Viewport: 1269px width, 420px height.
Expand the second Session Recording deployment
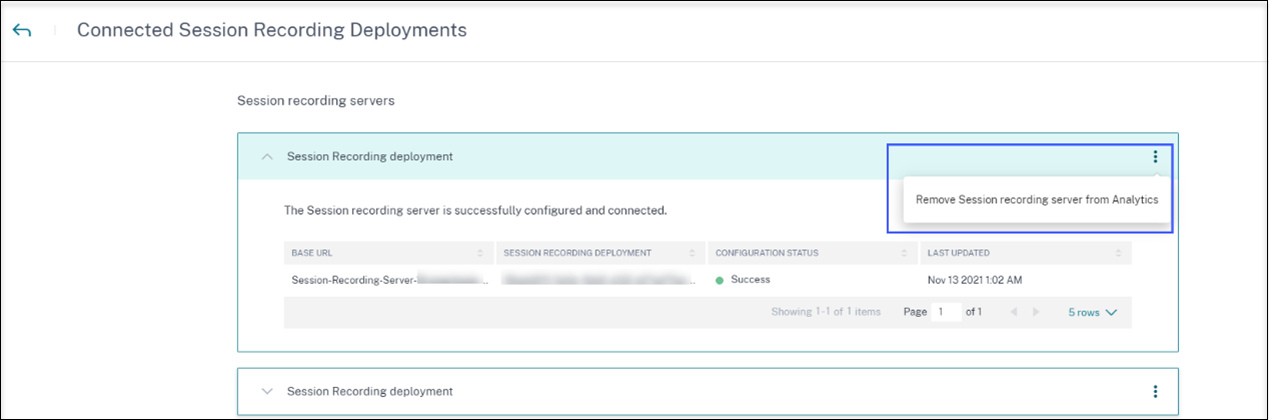(x=267, y=391)
